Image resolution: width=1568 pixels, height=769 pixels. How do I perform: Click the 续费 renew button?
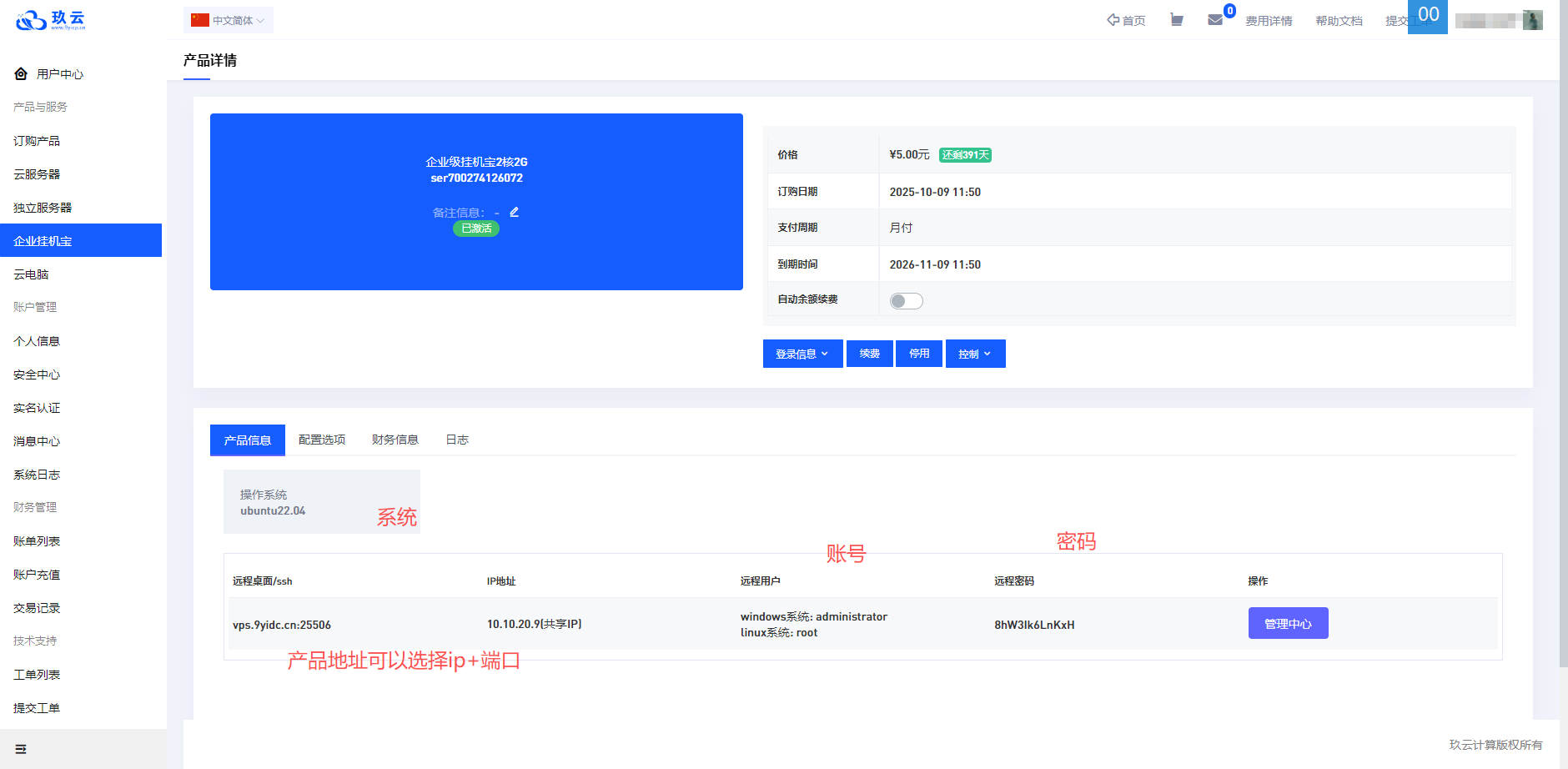(x=869, y=354)
